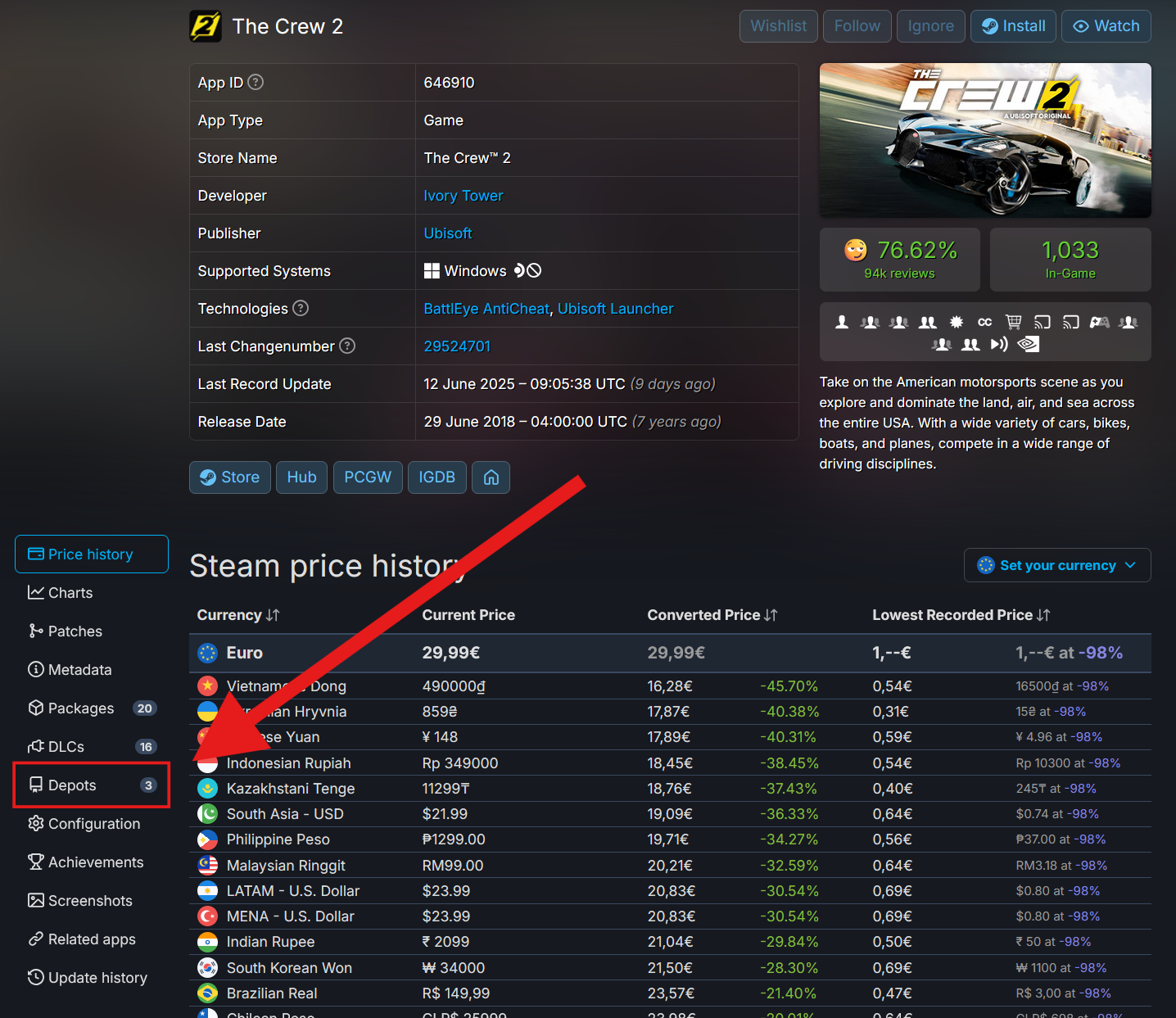Go to Patches in sidebar
Image resolution: width=1176 pixels, height=1018 pixels.
click(92, 631)
